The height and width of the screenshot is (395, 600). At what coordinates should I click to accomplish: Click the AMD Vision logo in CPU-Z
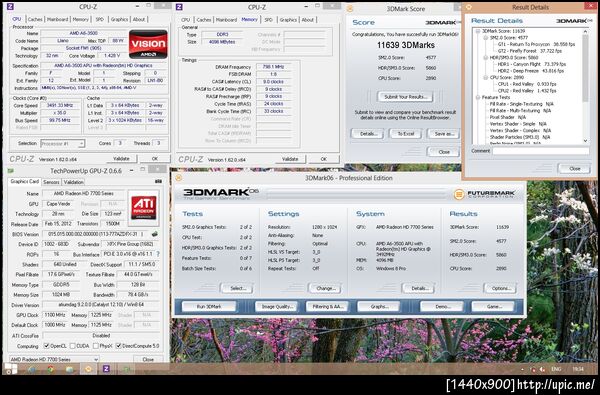click(148, 44)
